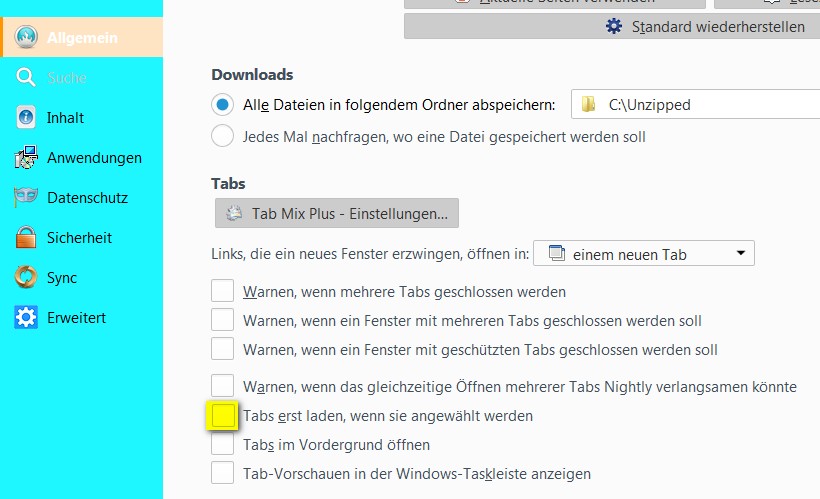The height and width of the screenshot is (499, 820).
Task: Click the Erweitert gear icon
Action: click(26, 318)
